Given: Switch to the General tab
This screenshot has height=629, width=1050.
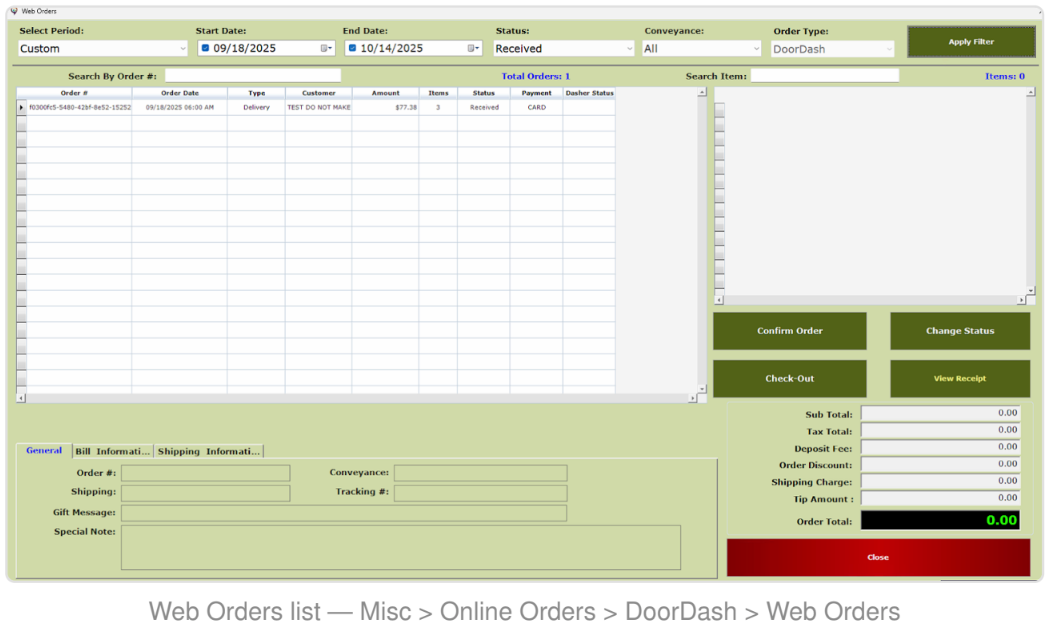Looking at the screenshot, I should point(44,451).
